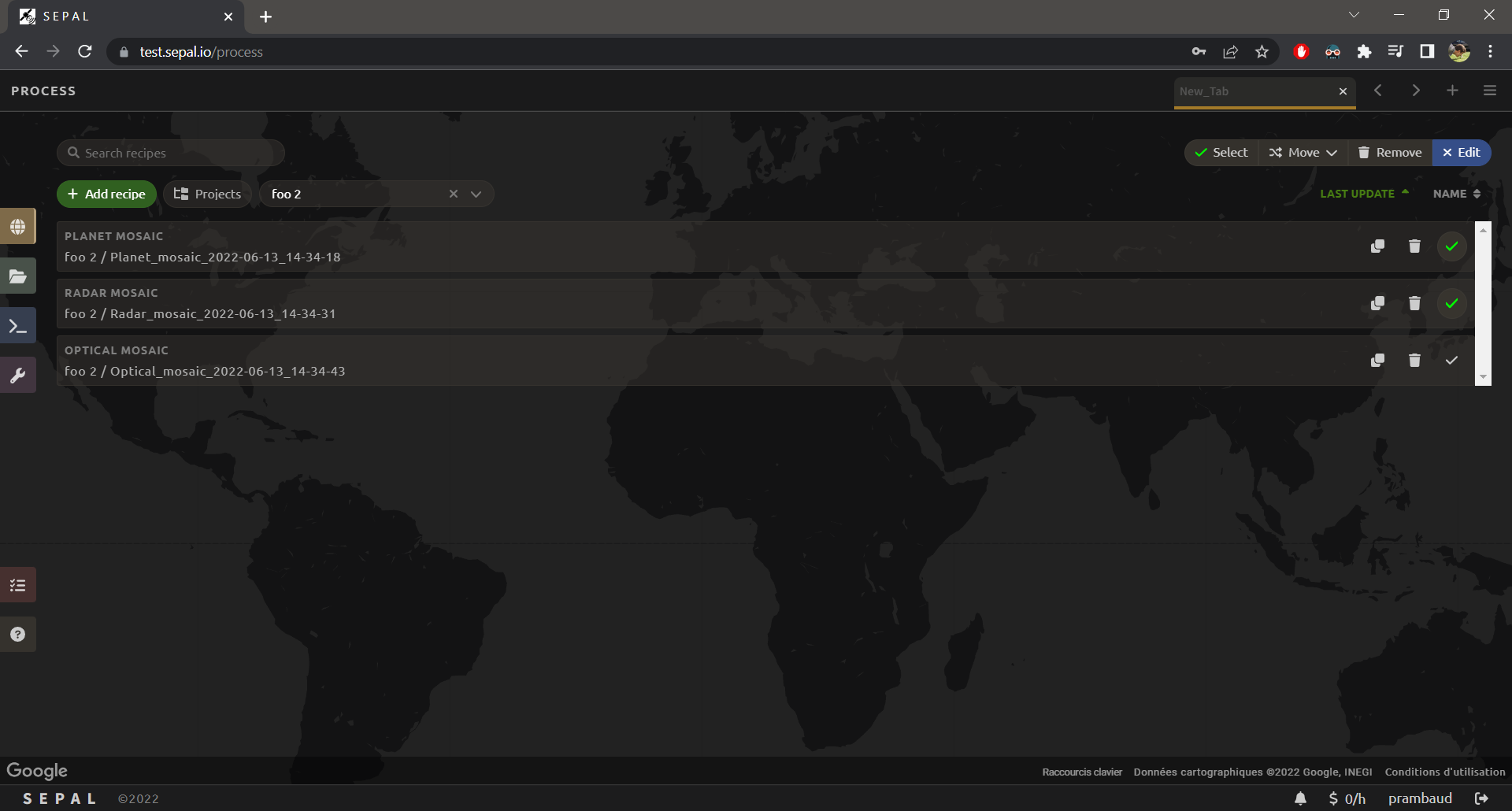Viewport: 1512px width, 811px height.
Task: Click the notifications bell icon
Action: pyautogui.click(x=1300, y=798)
